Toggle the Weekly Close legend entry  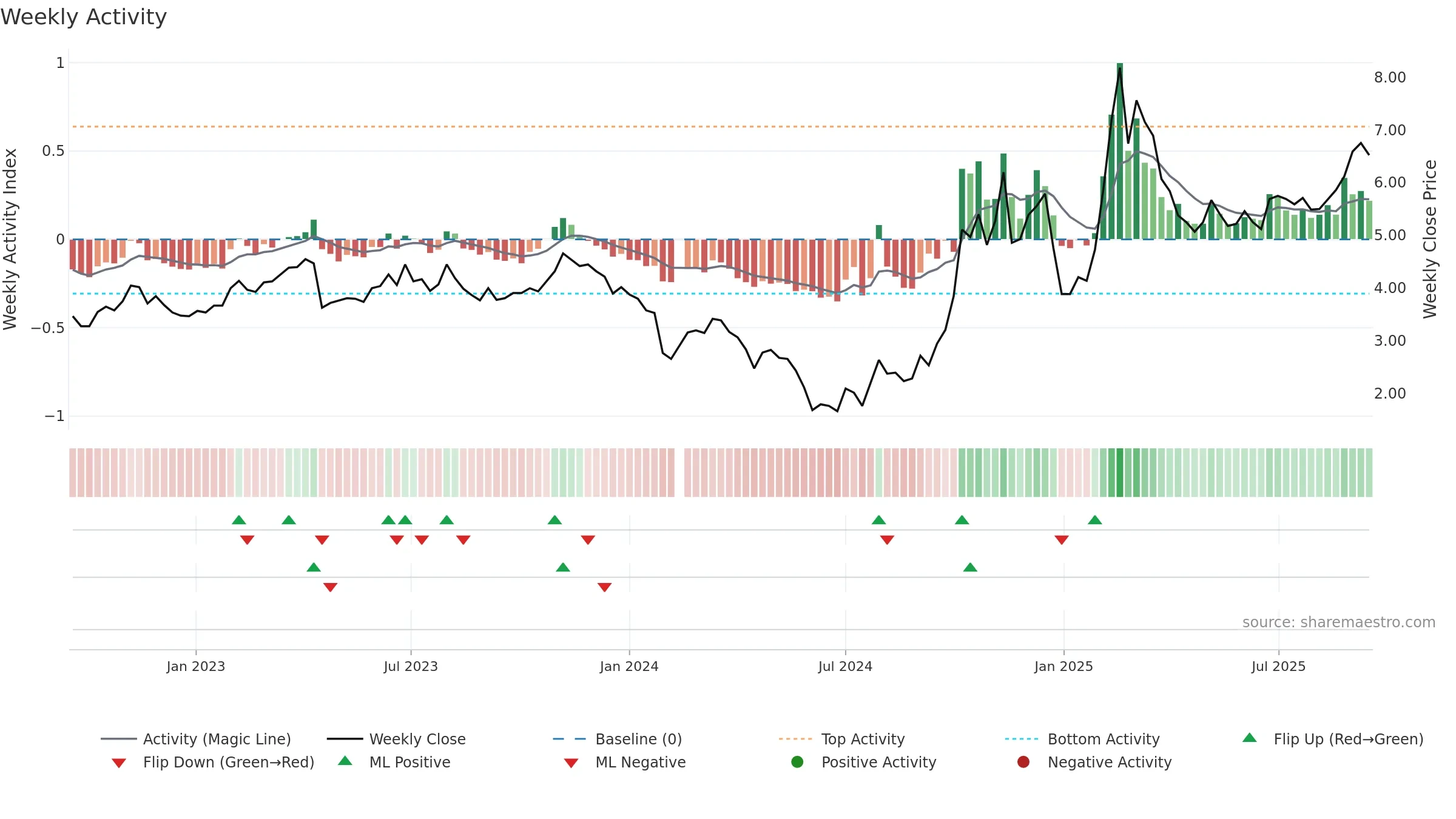396,739
